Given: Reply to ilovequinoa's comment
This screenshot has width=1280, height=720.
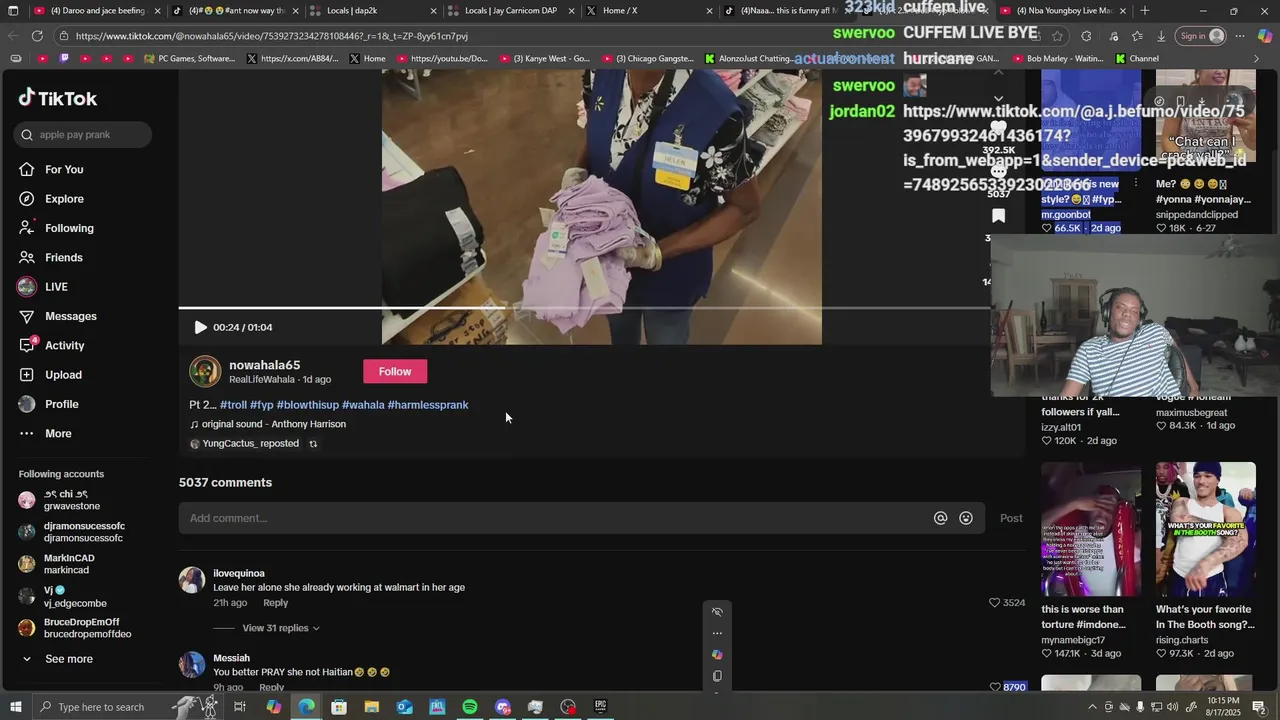Looking at the screenshot, I should [x=275, y=603].
